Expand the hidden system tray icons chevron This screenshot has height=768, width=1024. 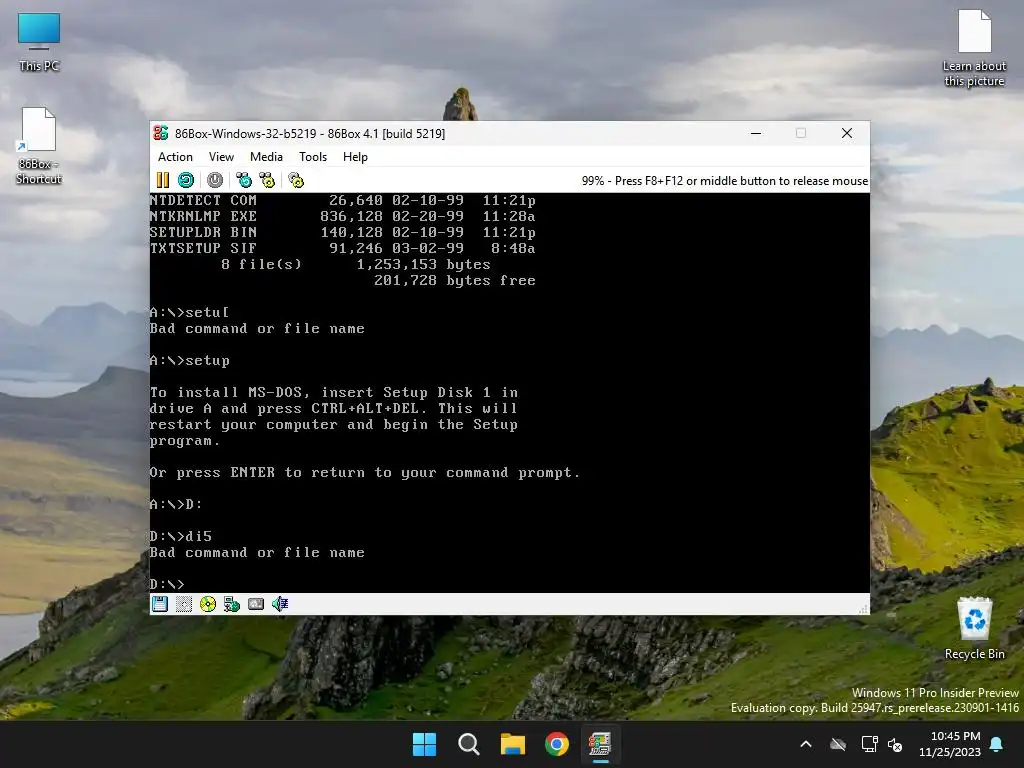(x=806, y=744)
